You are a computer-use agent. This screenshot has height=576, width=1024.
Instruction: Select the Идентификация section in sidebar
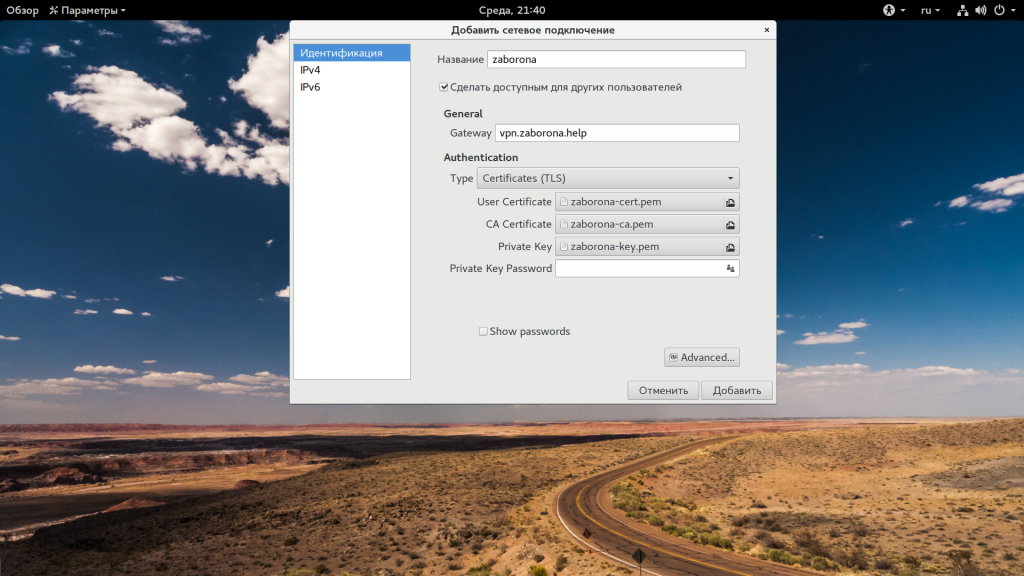(342, 53)
